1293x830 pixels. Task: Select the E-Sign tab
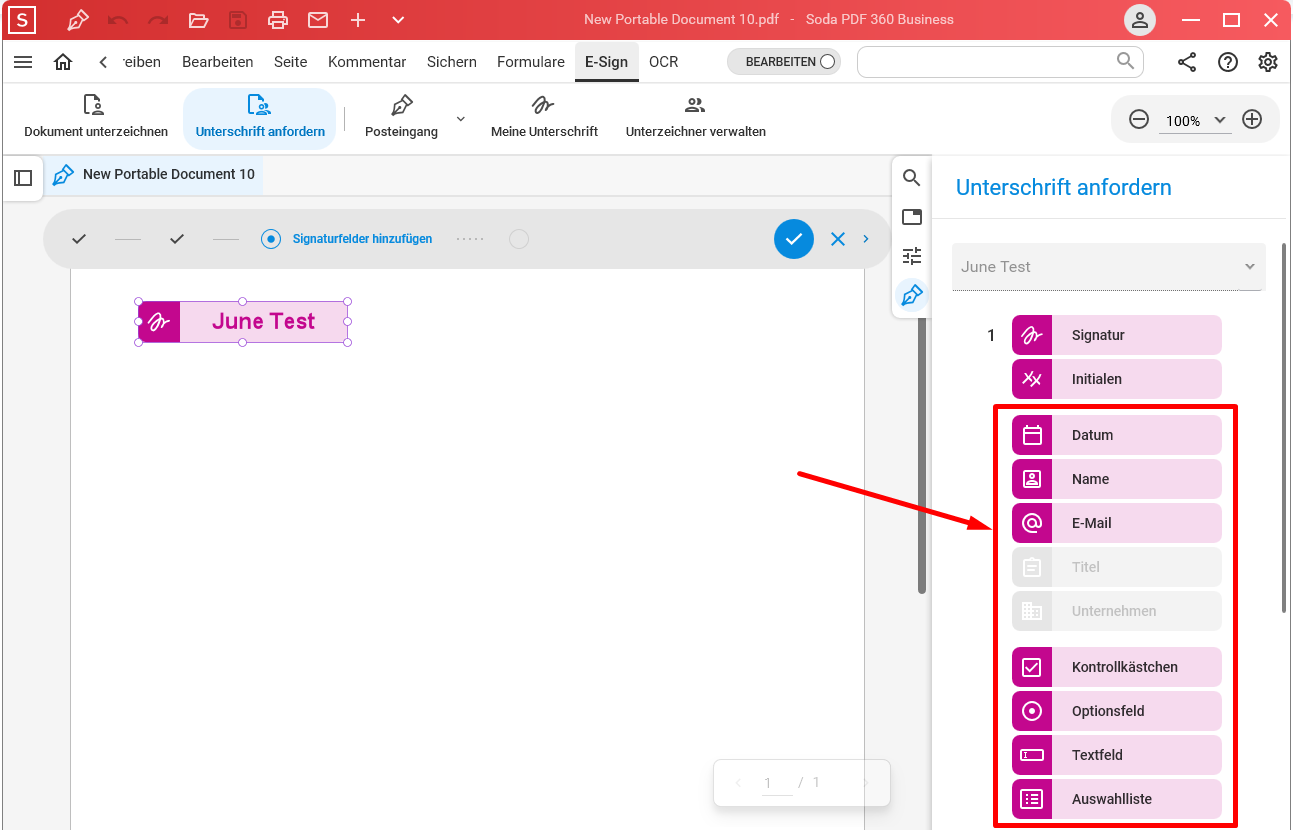click(x=607, y=62)
